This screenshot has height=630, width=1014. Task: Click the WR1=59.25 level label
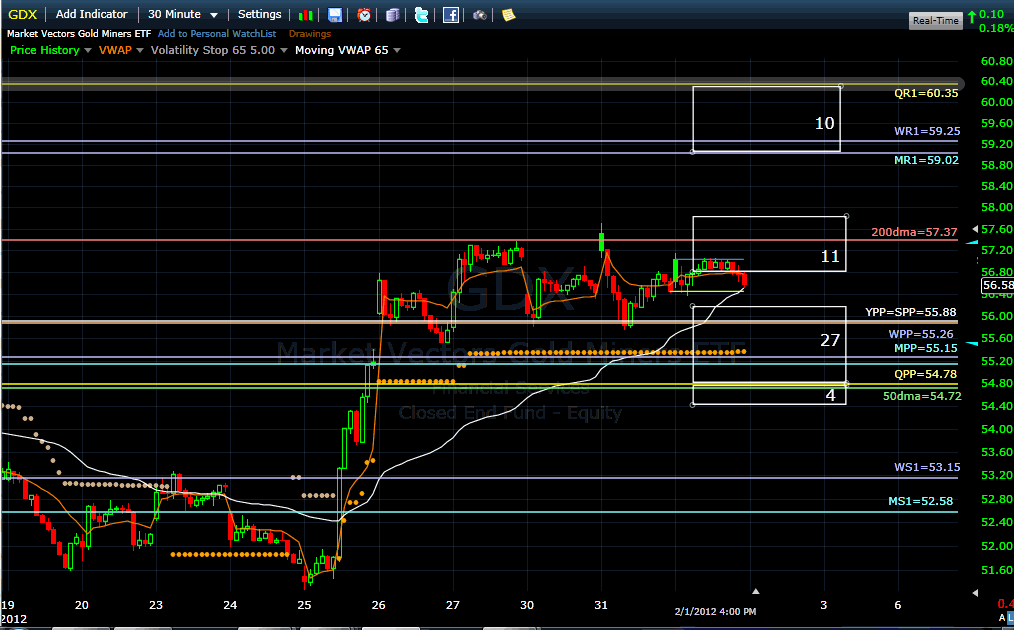coord(927,131)
